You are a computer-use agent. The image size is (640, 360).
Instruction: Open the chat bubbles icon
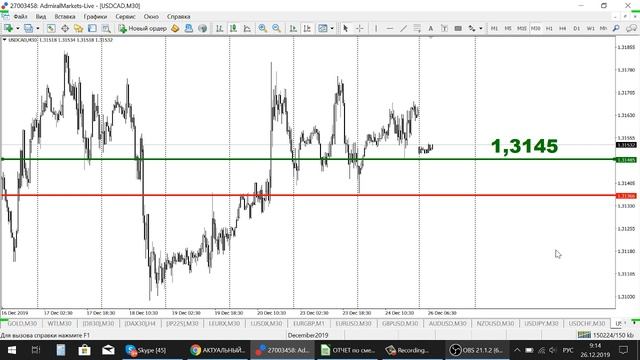(x=631, y=28)
